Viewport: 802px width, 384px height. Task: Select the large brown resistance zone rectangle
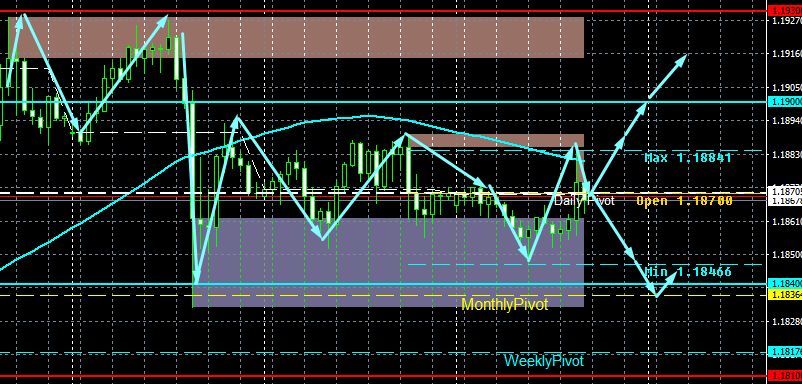click(x=296, y=37)
